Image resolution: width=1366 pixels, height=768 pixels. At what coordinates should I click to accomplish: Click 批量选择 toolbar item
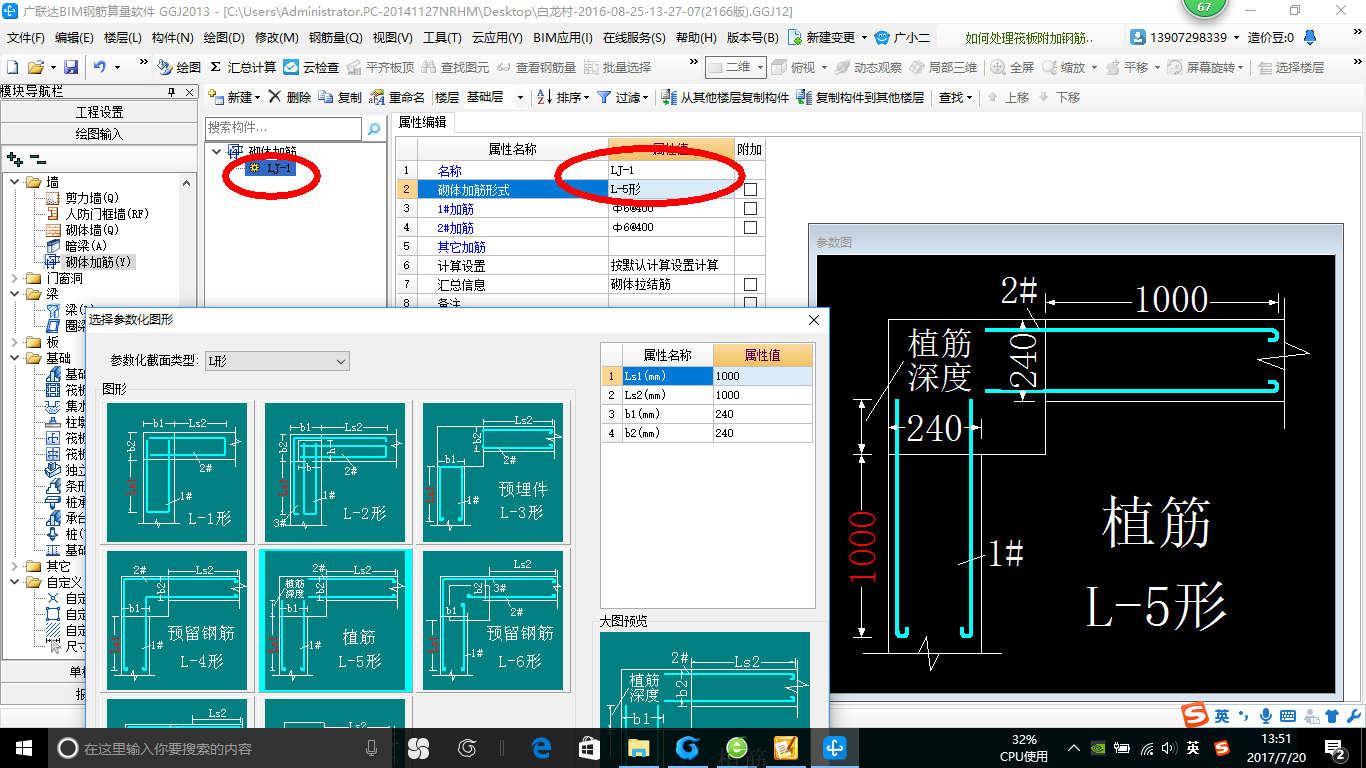pos(617,67)
